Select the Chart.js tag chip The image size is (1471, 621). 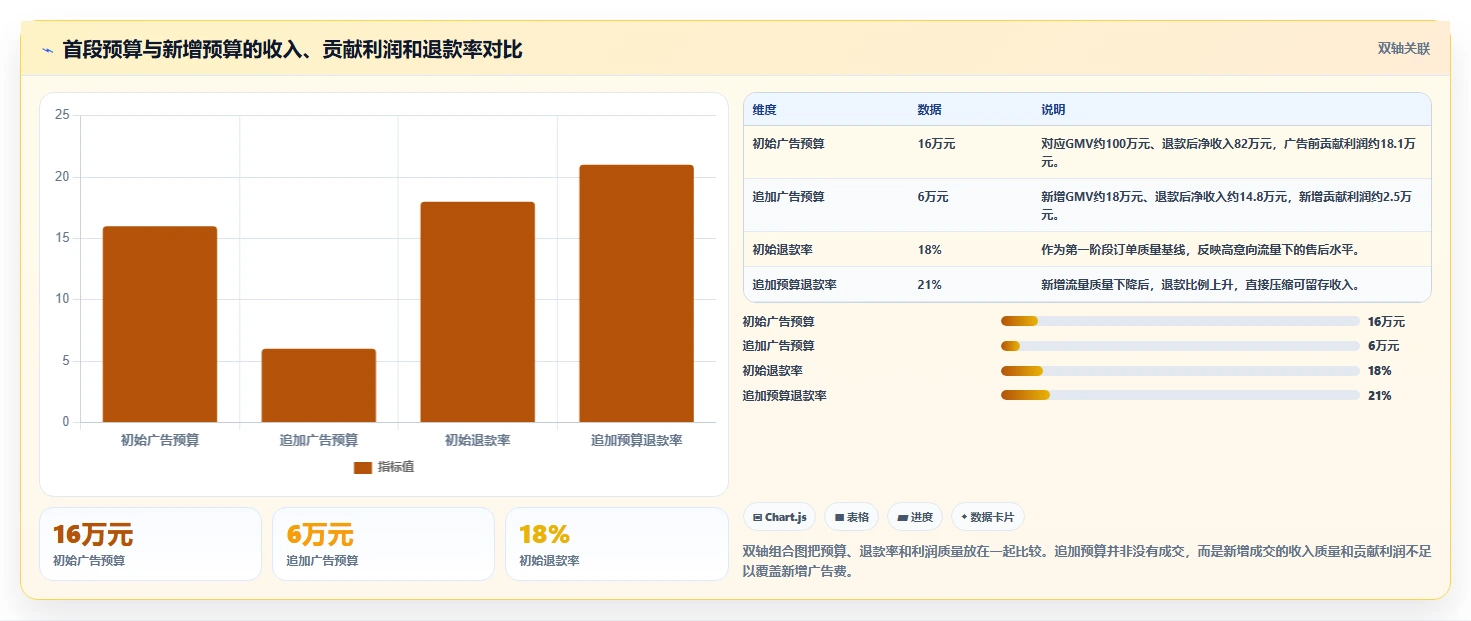tap(780, 517)
